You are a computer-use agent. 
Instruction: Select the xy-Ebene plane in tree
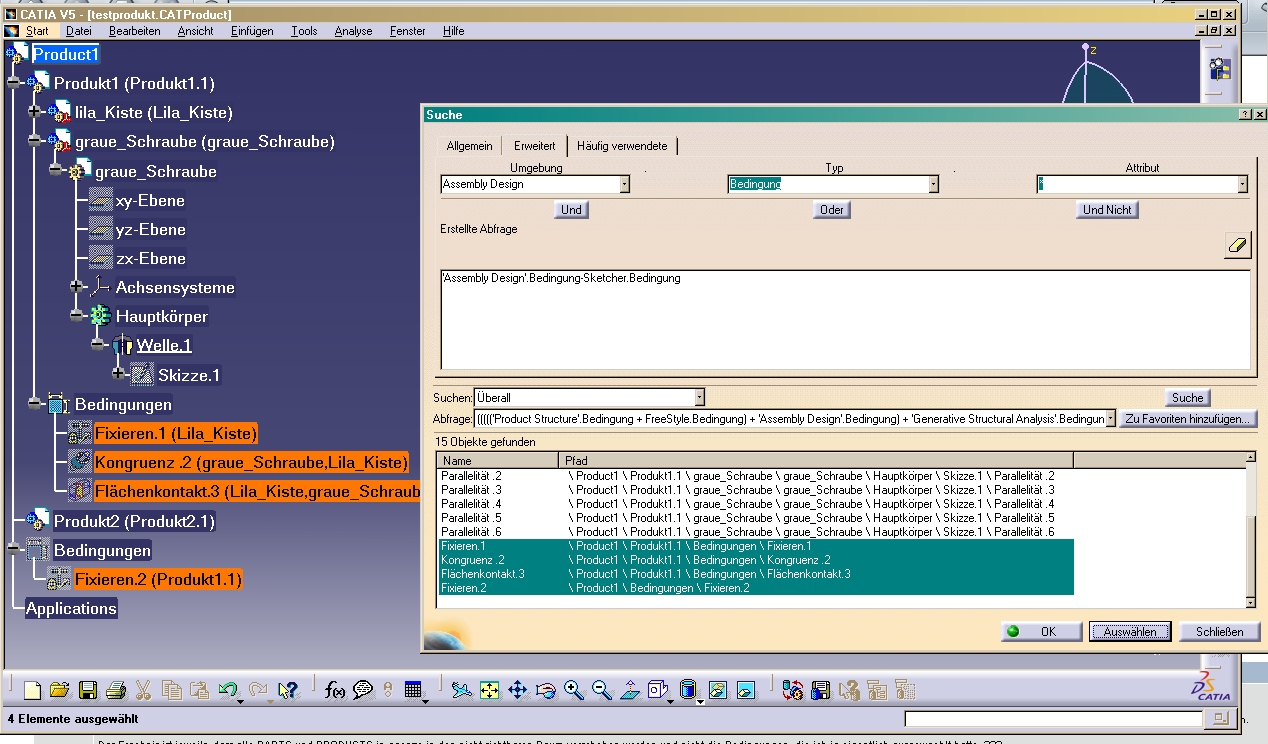(150, 200)
